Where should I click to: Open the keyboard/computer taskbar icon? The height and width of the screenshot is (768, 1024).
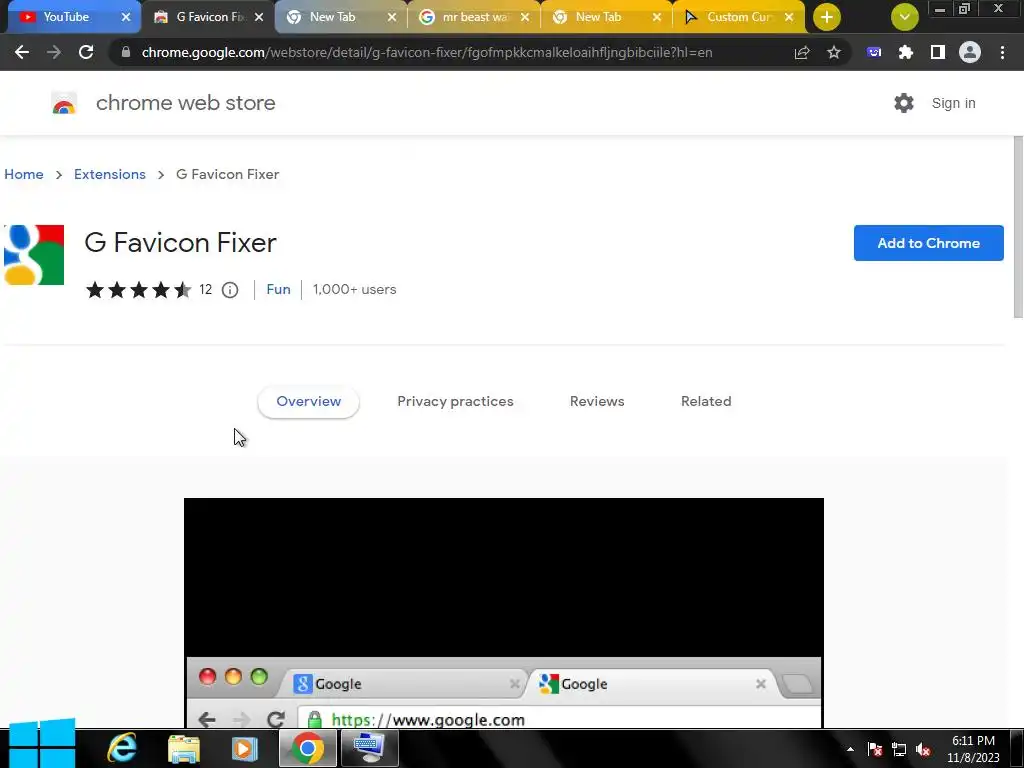(369, 748)
